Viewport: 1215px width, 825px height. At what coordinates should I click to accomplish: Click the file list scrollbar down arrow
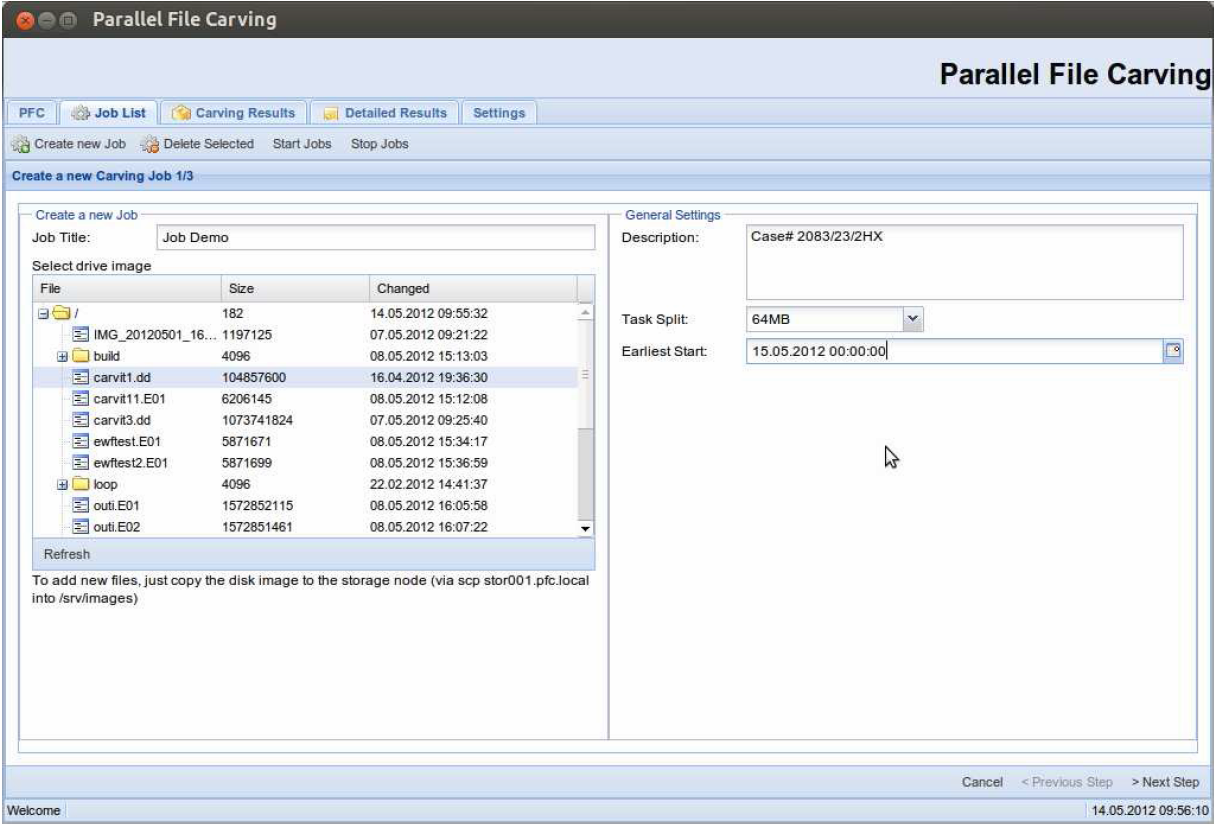587,528
